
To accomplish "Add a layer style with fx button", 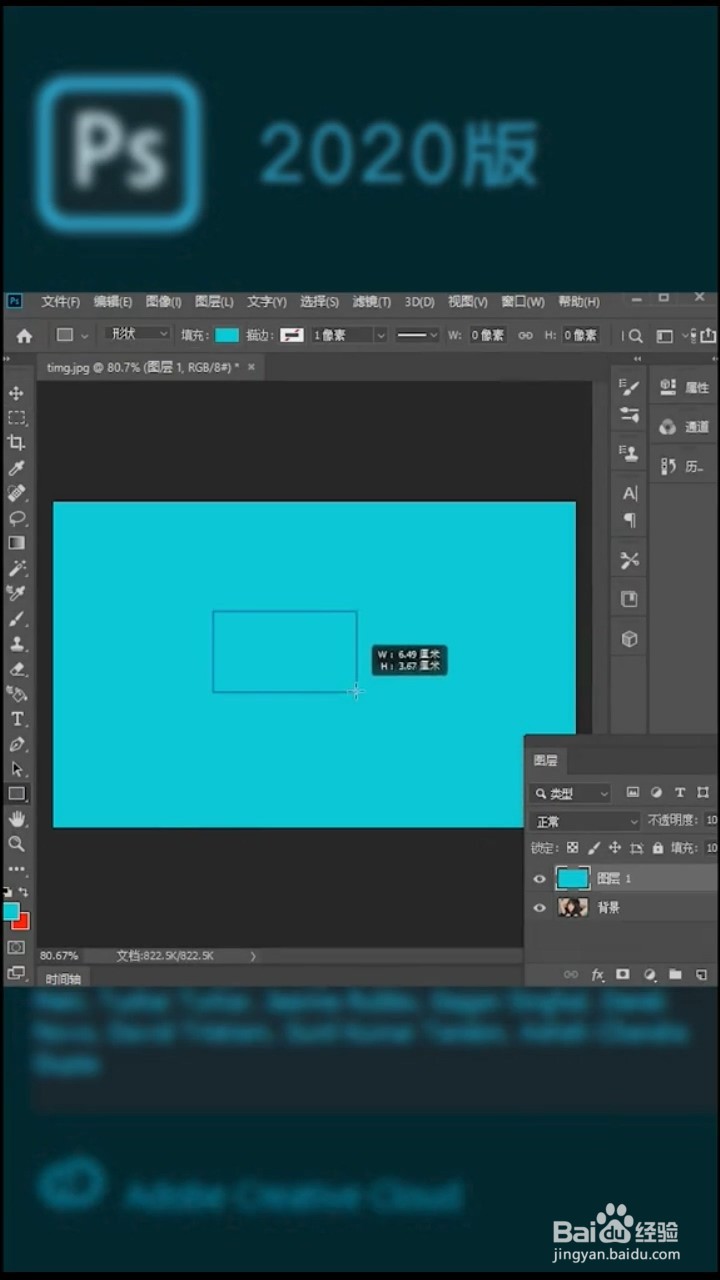I will 598,974.
